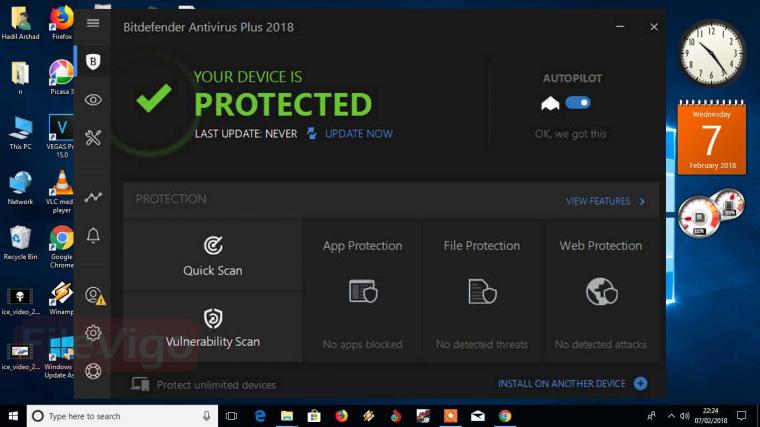Viewport: 760px width, 427px height.
Task: Open the Notifications bell icon
Action: (x=93, y=236)
